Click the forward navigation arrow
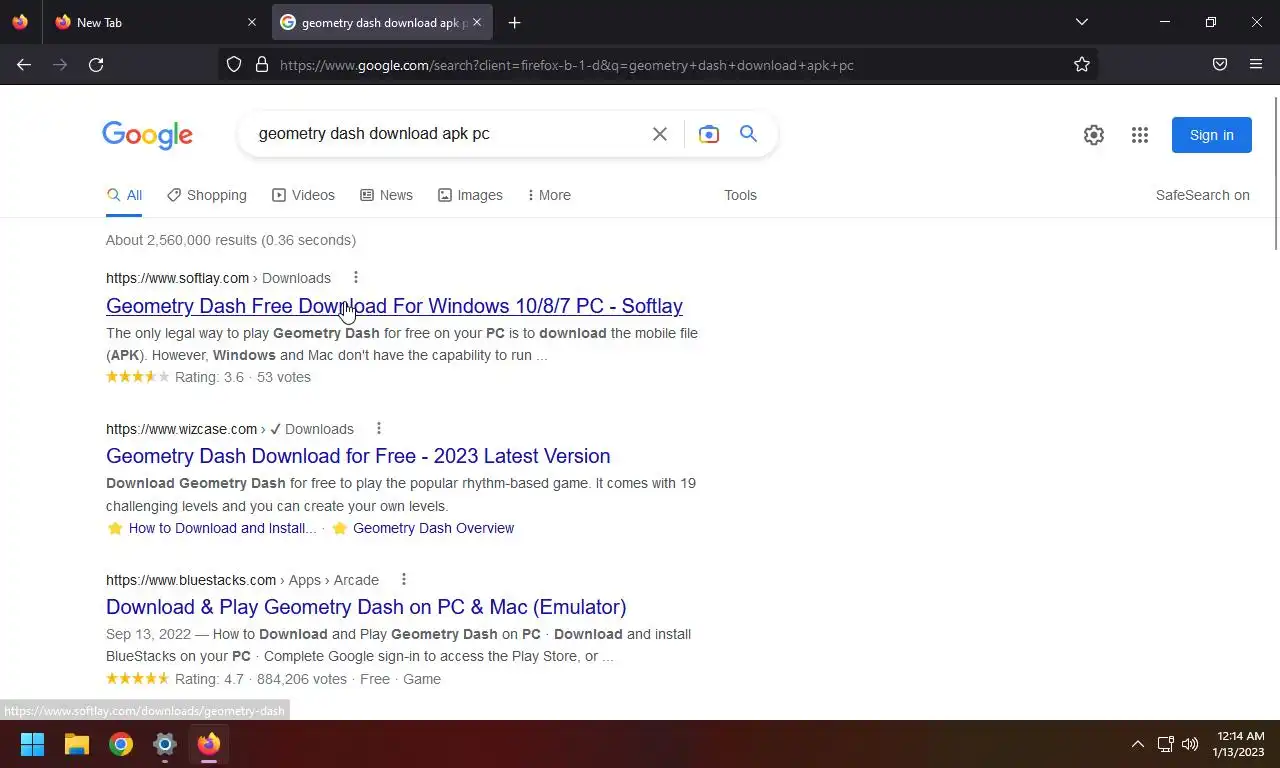Image resolution: width=1280 pixels, height=768 pixels. [60, 65]
